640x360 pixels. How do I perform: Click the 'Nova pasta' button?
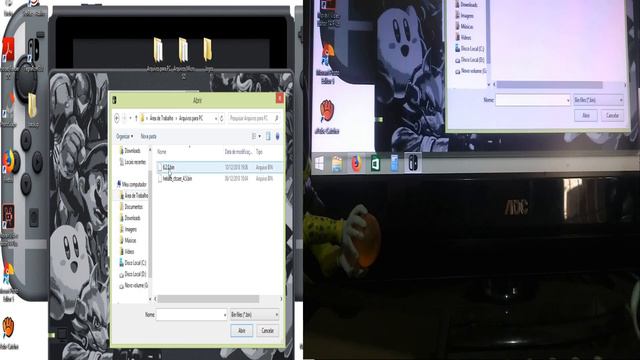pyautogui.click(x=149, y=136)
